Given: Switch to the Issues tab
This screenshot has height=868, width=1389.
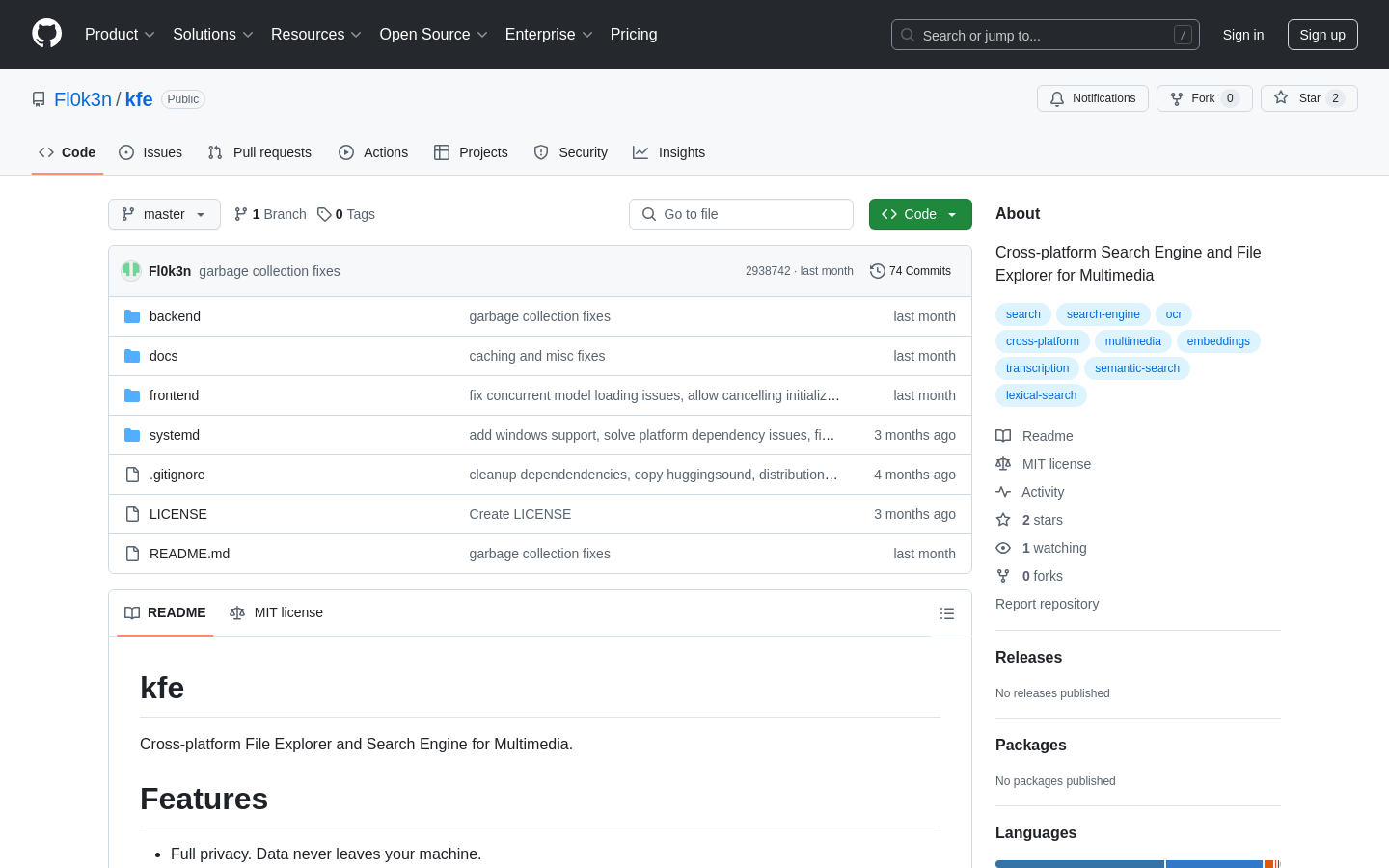Looking at the screenshot, I should (150, 152).
